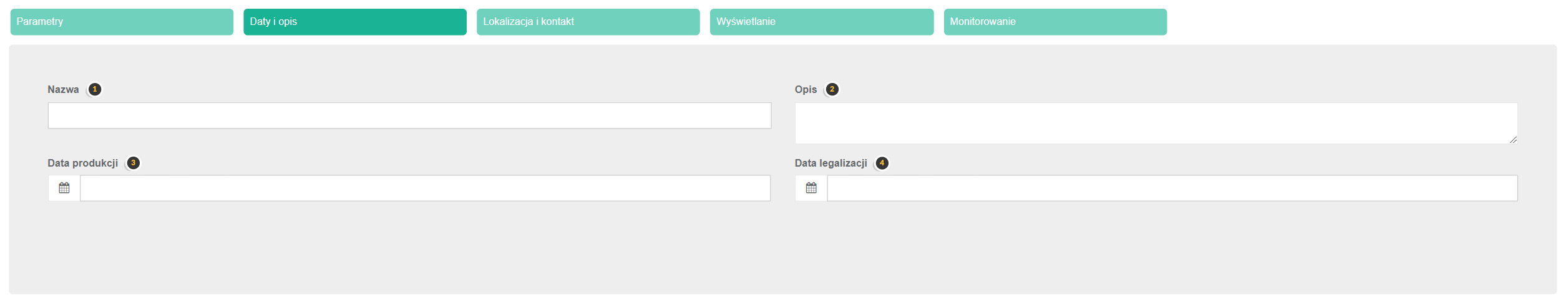Click help badge 2 next to Opis
This screenshot has width=1568, height=302.
(832, 89)
